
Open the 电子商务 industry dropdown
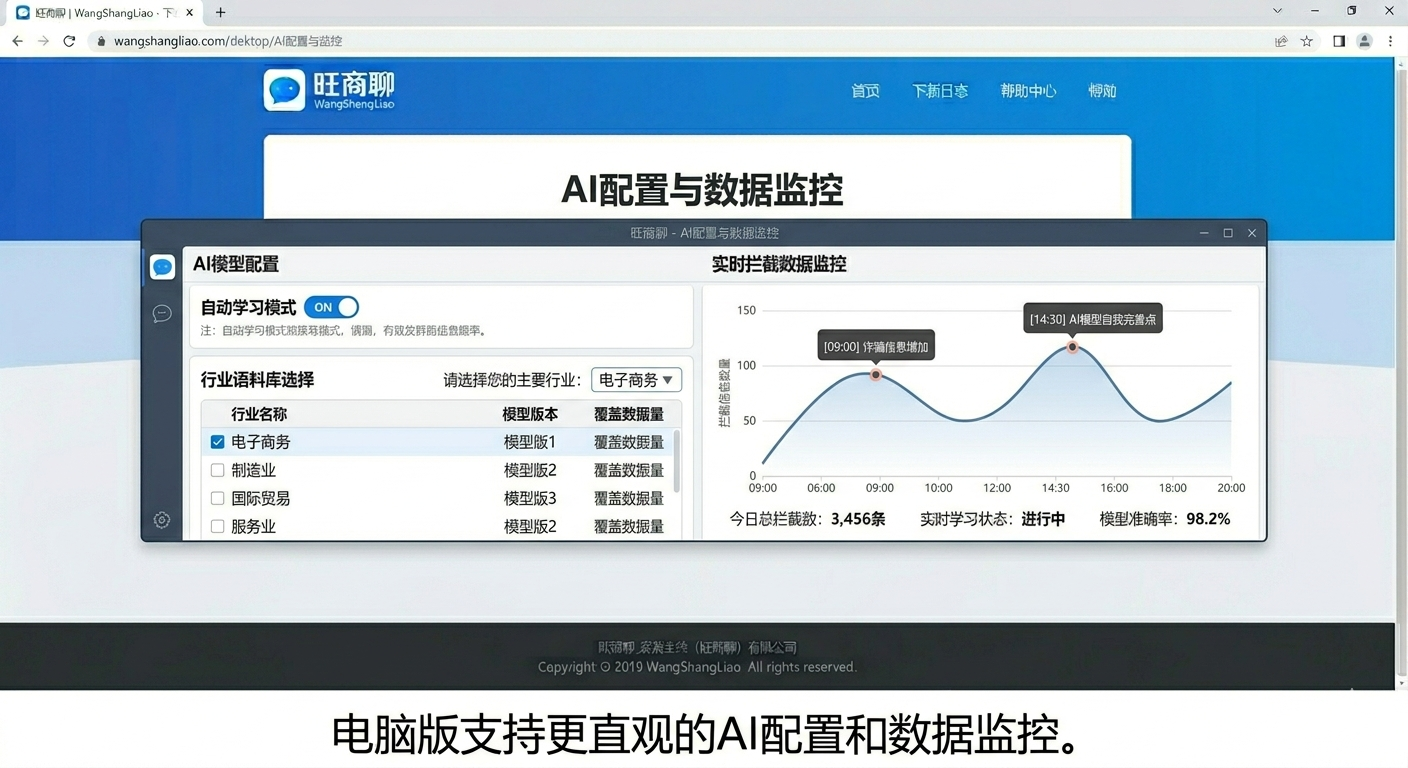pyautogui.click(x=636, y=380)
